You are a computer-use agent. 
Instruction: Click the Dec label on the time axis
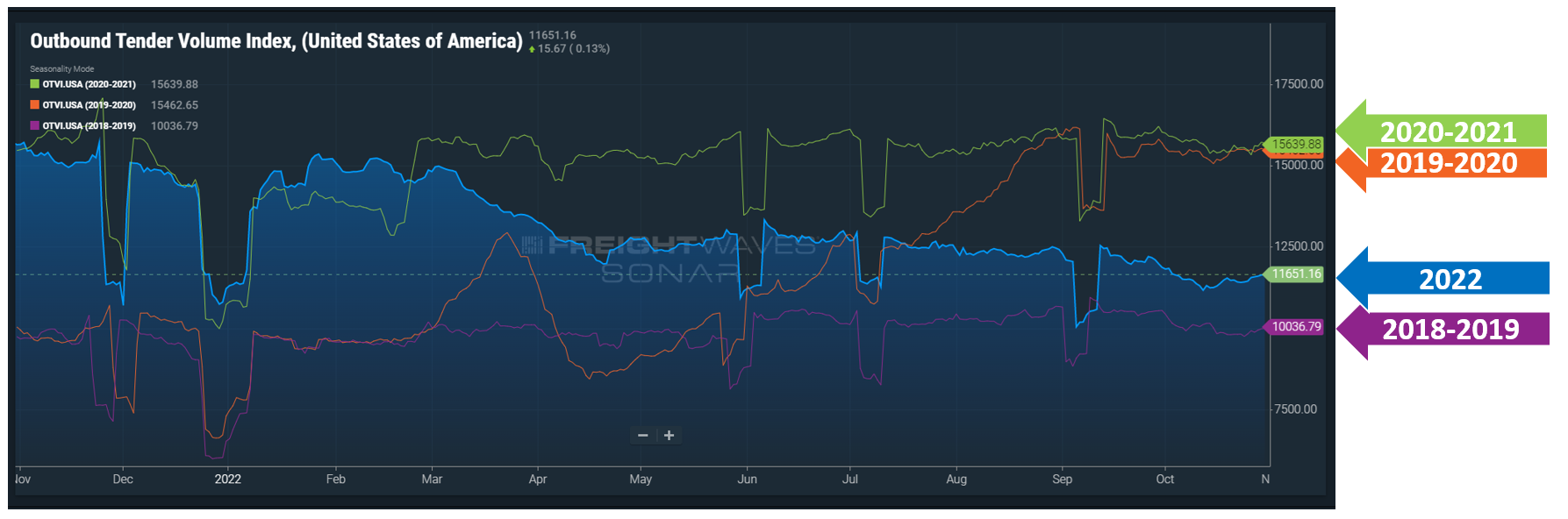(123, 480)
